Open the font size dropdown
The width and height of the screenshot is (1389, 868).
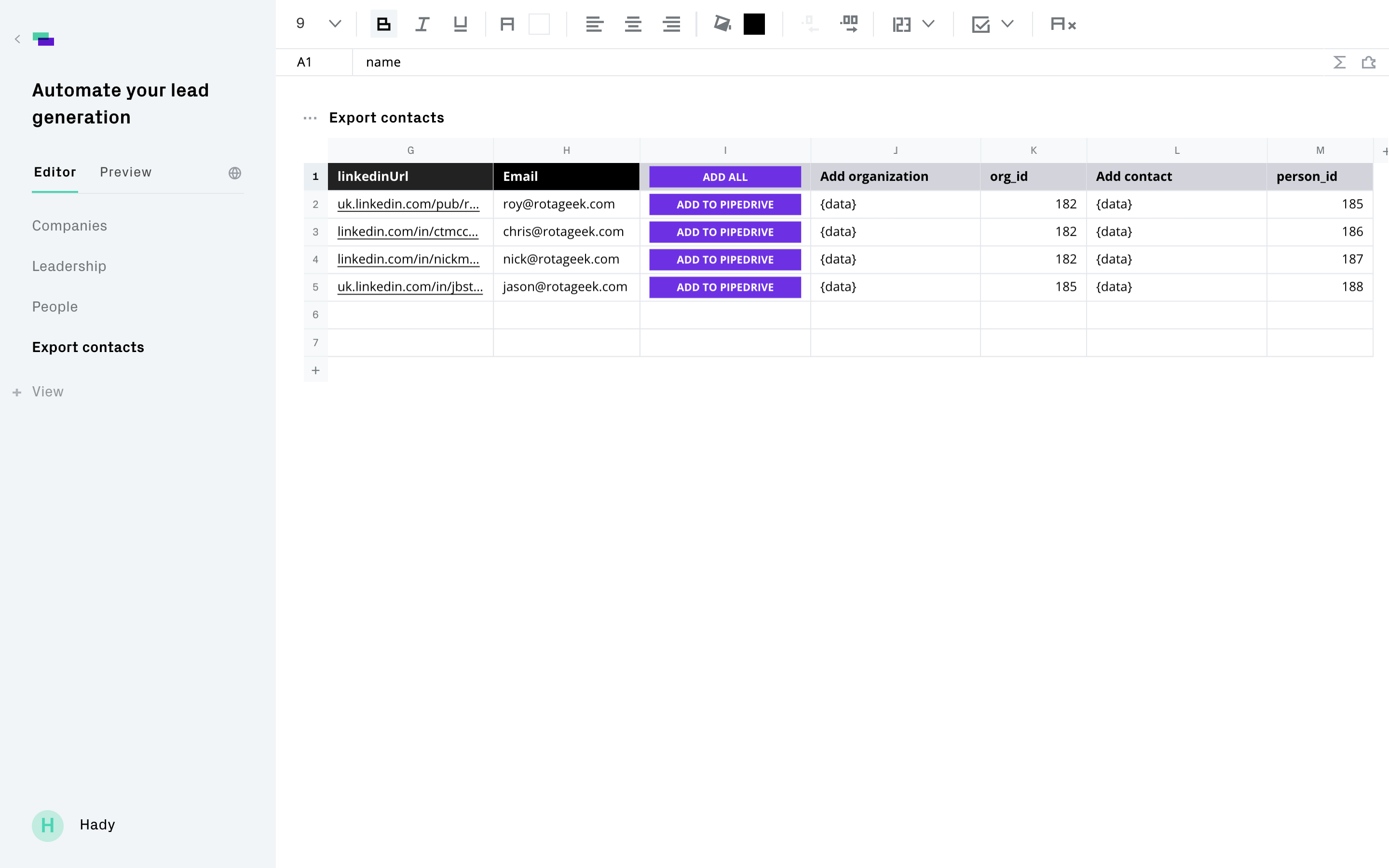pos(335,24)
